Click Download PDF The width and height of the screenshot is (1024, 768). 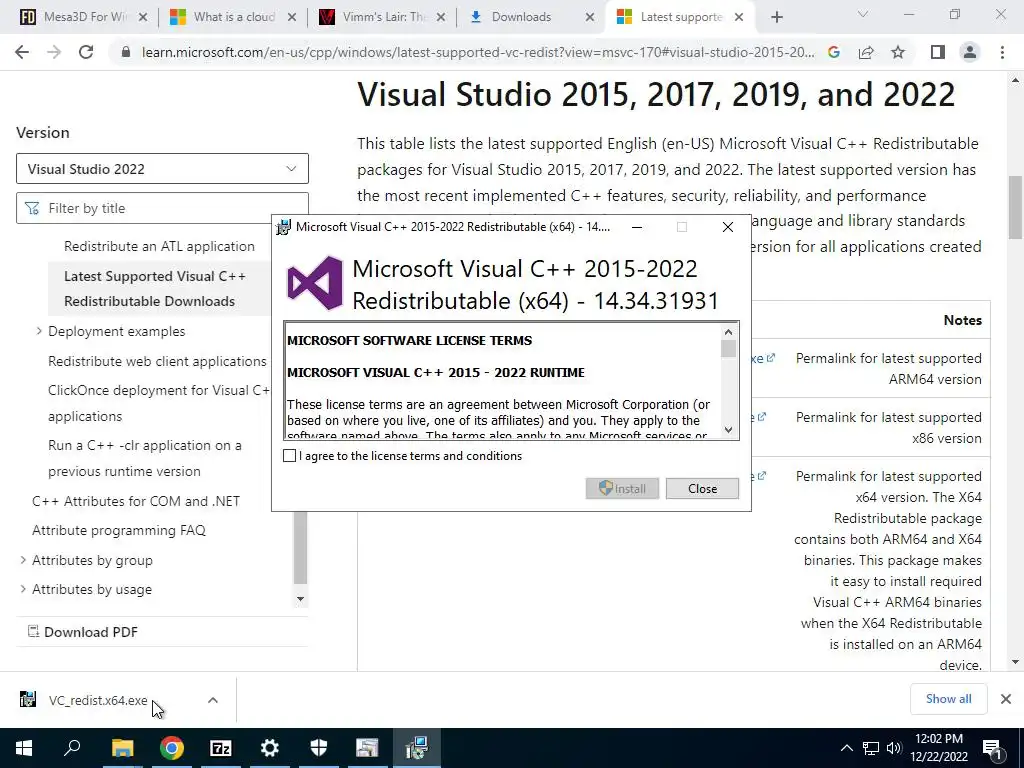point(82,632)
